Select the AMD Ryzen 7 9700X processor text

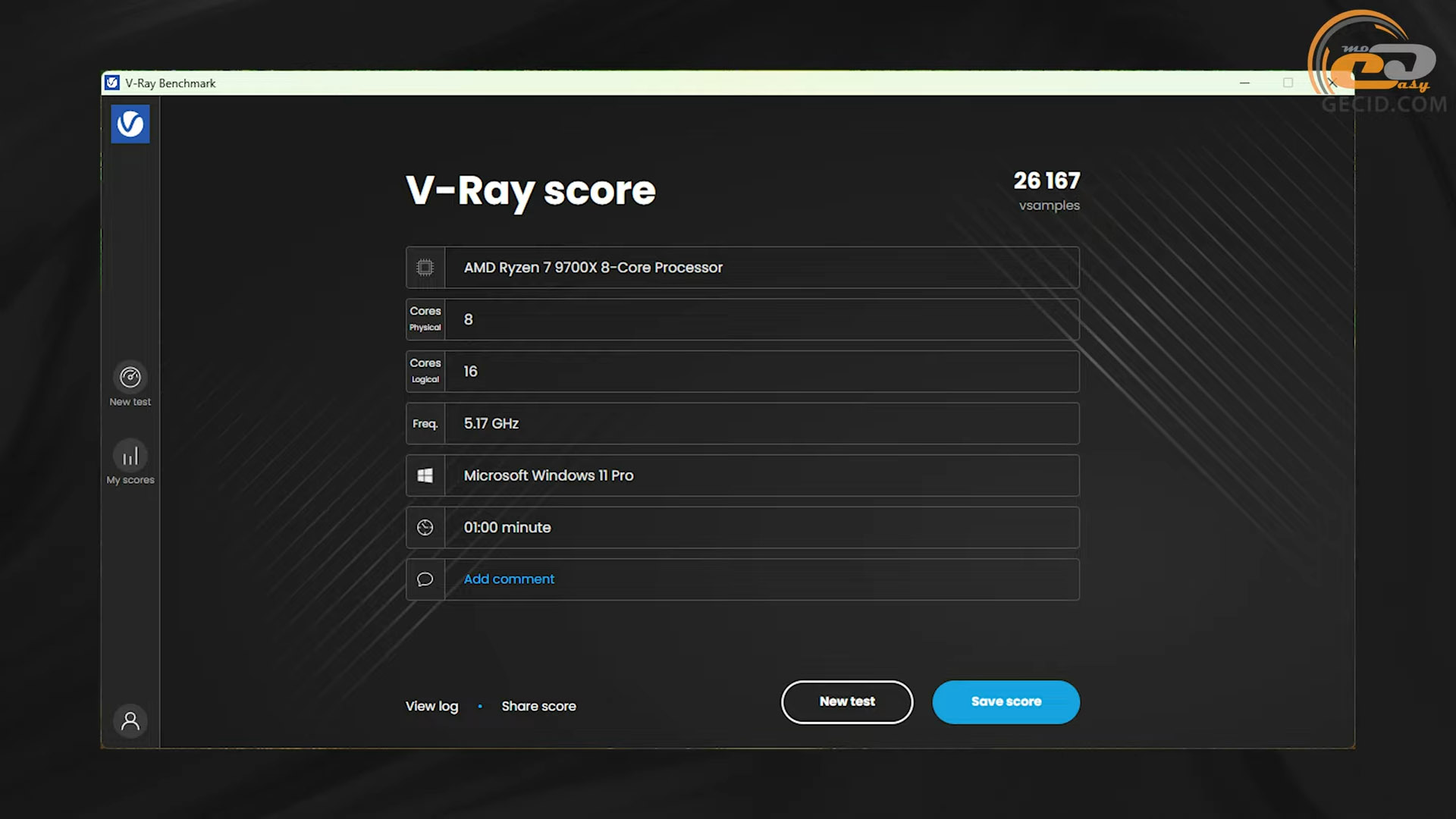[x=593, y=268]
